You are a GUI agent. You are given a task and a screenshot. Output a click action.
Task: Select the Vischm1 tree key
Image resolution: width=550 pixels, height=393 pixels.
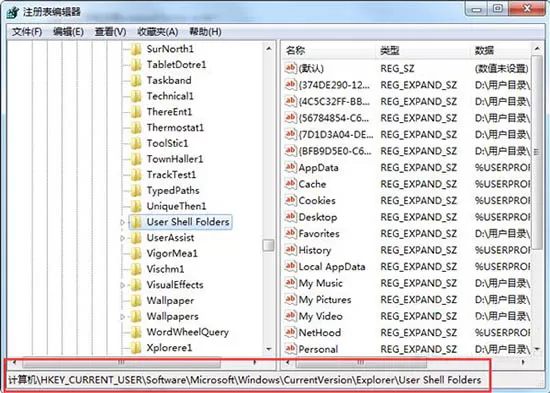point(165,269)
